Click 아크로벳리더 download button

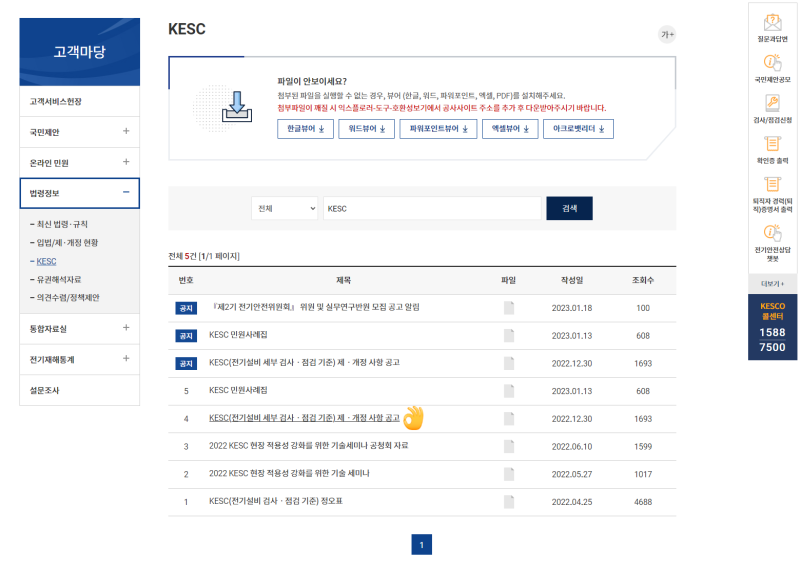click(x=579, y=129)
